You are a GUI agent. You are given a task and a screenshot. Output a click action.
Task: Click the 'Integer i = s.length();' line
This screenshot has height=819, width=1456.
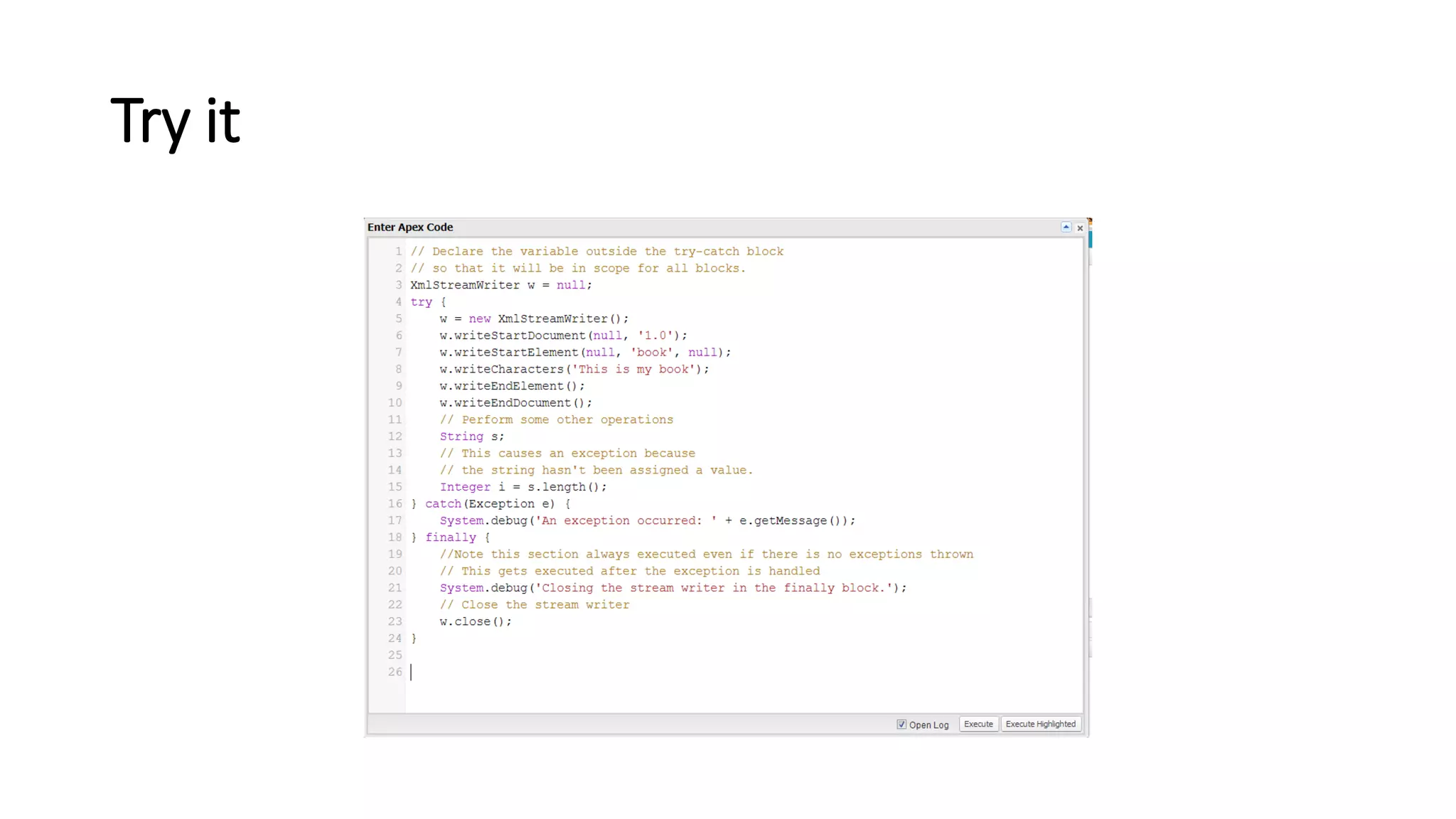(523, 487)
